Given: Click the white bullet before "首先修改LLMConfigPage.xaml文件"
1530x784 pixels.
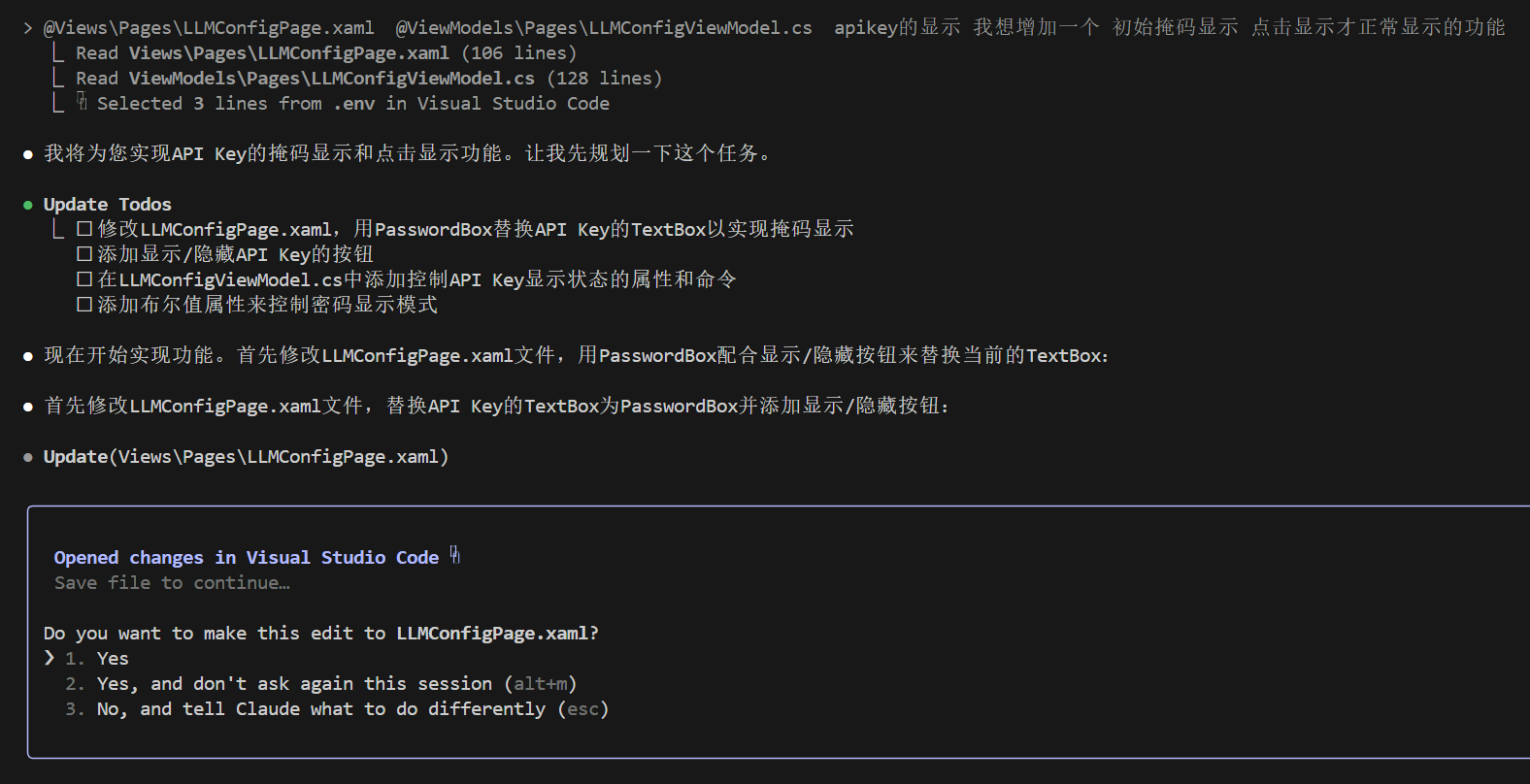Looking at the screenshot, I should [28, 407].
